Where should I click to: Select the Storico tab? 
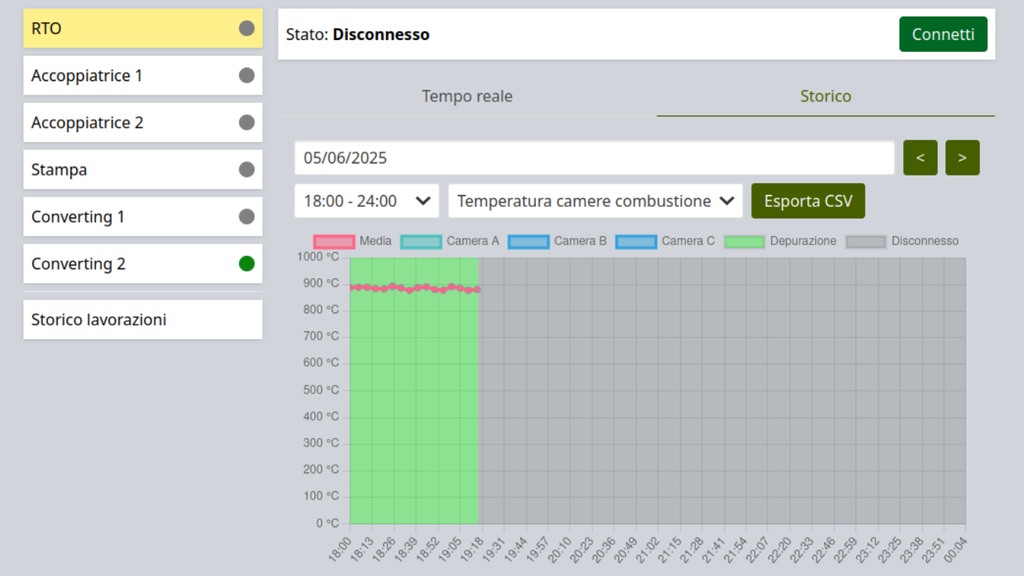click(x=825, y=97)
